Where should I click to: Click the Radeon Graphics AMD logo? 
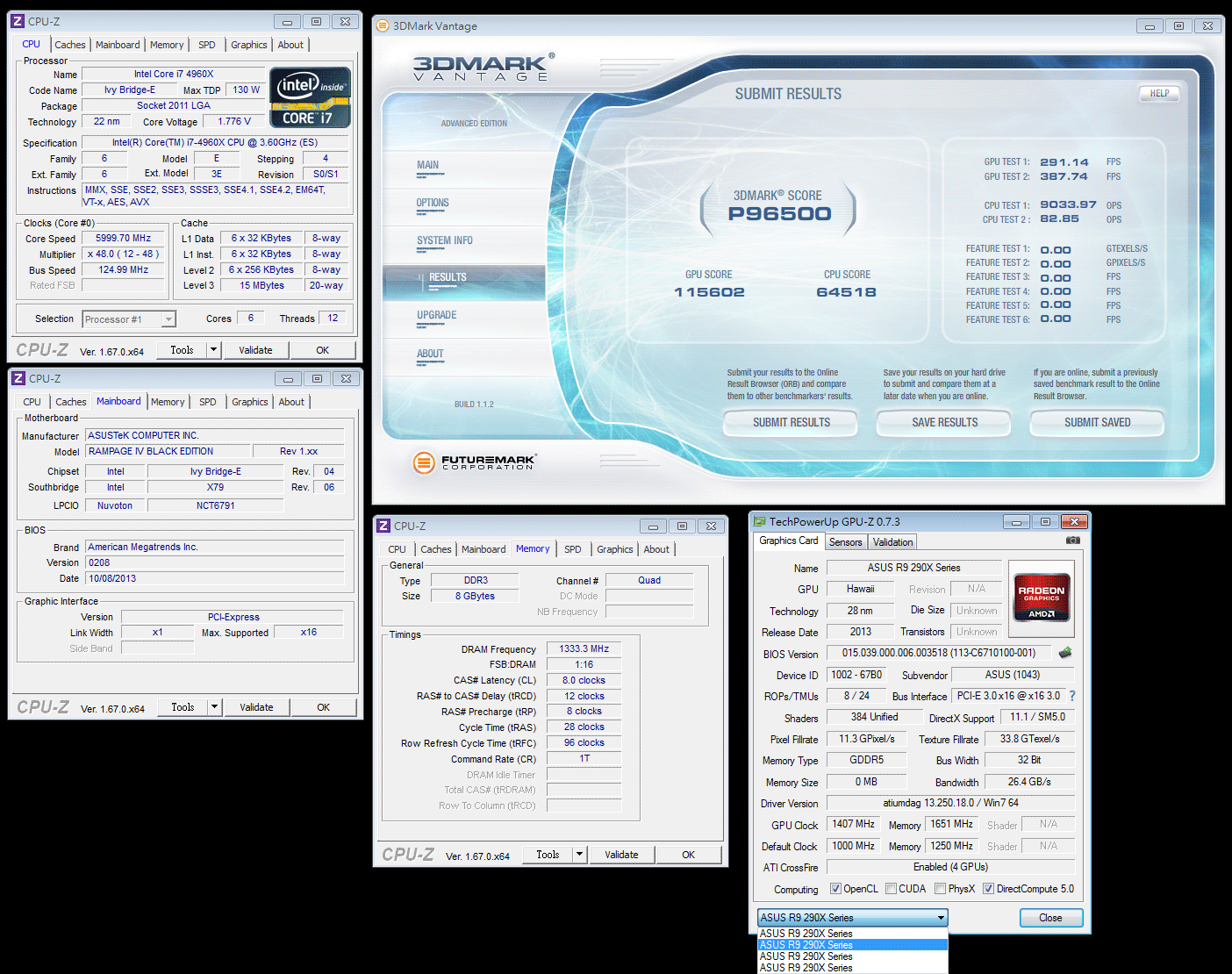pyautogui.click(x=1041, y=598)
